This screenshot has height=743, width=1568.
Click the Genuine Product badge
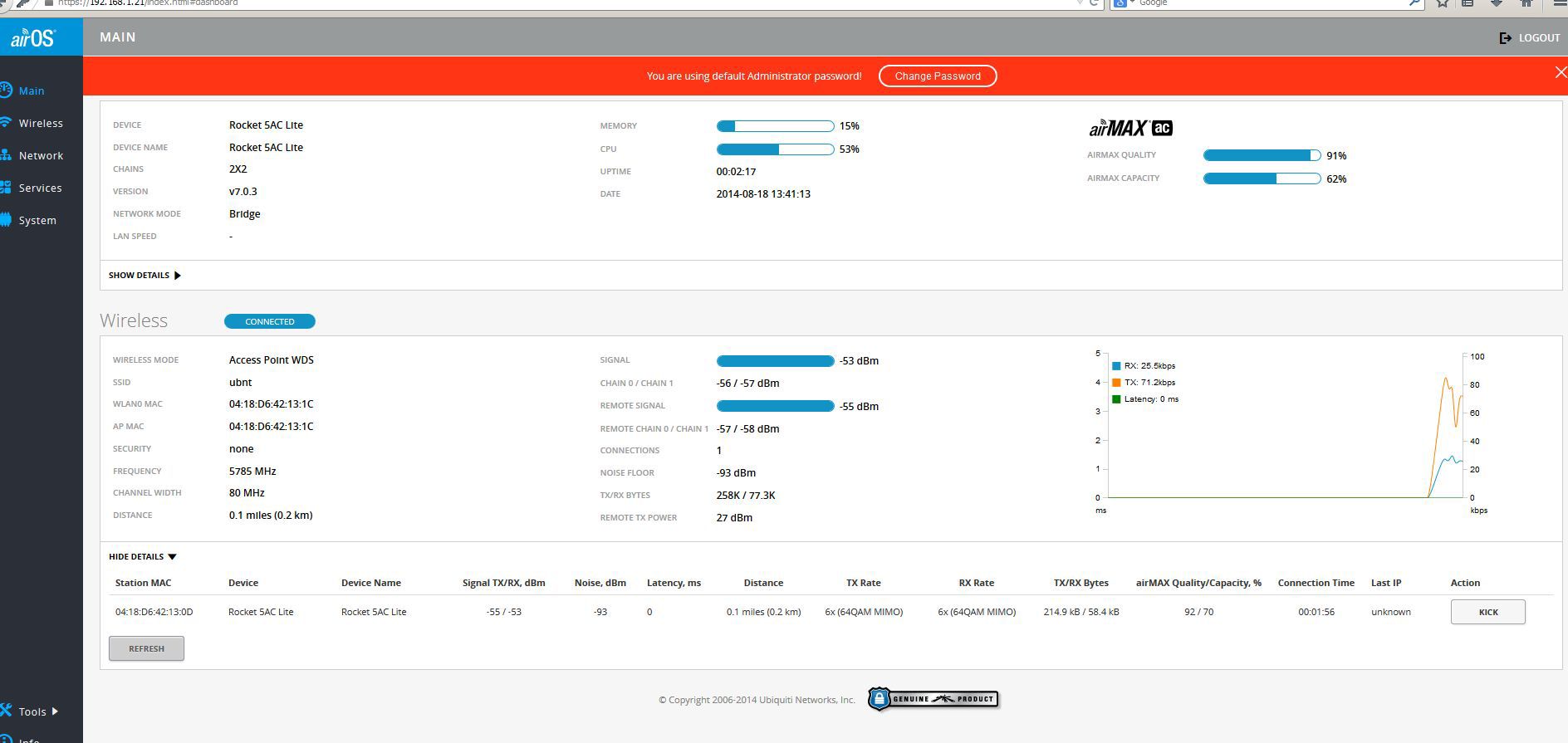click(933, 699)
